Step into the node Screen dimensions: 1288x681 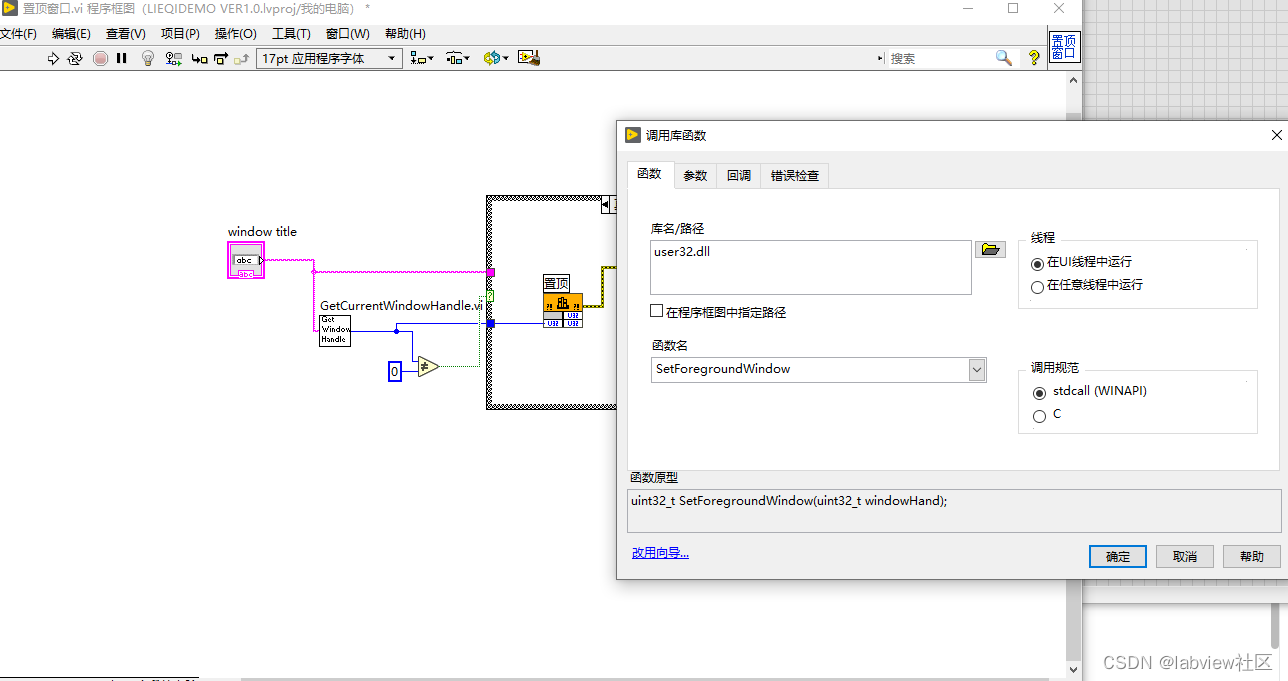[x=199, y=58]
